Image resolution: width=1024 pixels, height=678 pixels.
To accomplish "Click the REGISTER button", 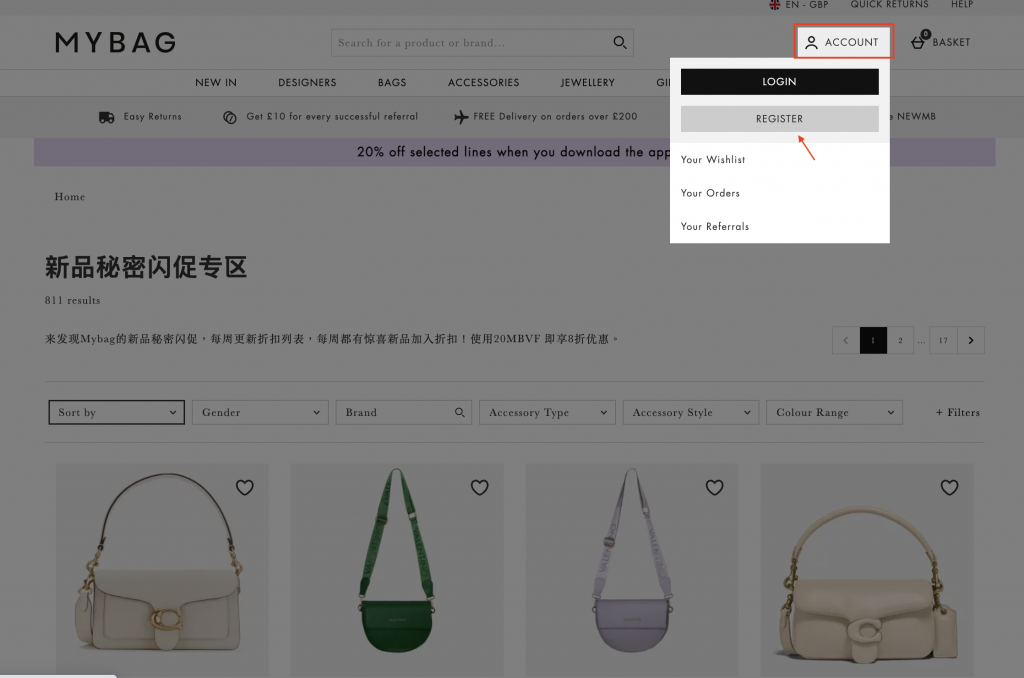I will point(779,119).
